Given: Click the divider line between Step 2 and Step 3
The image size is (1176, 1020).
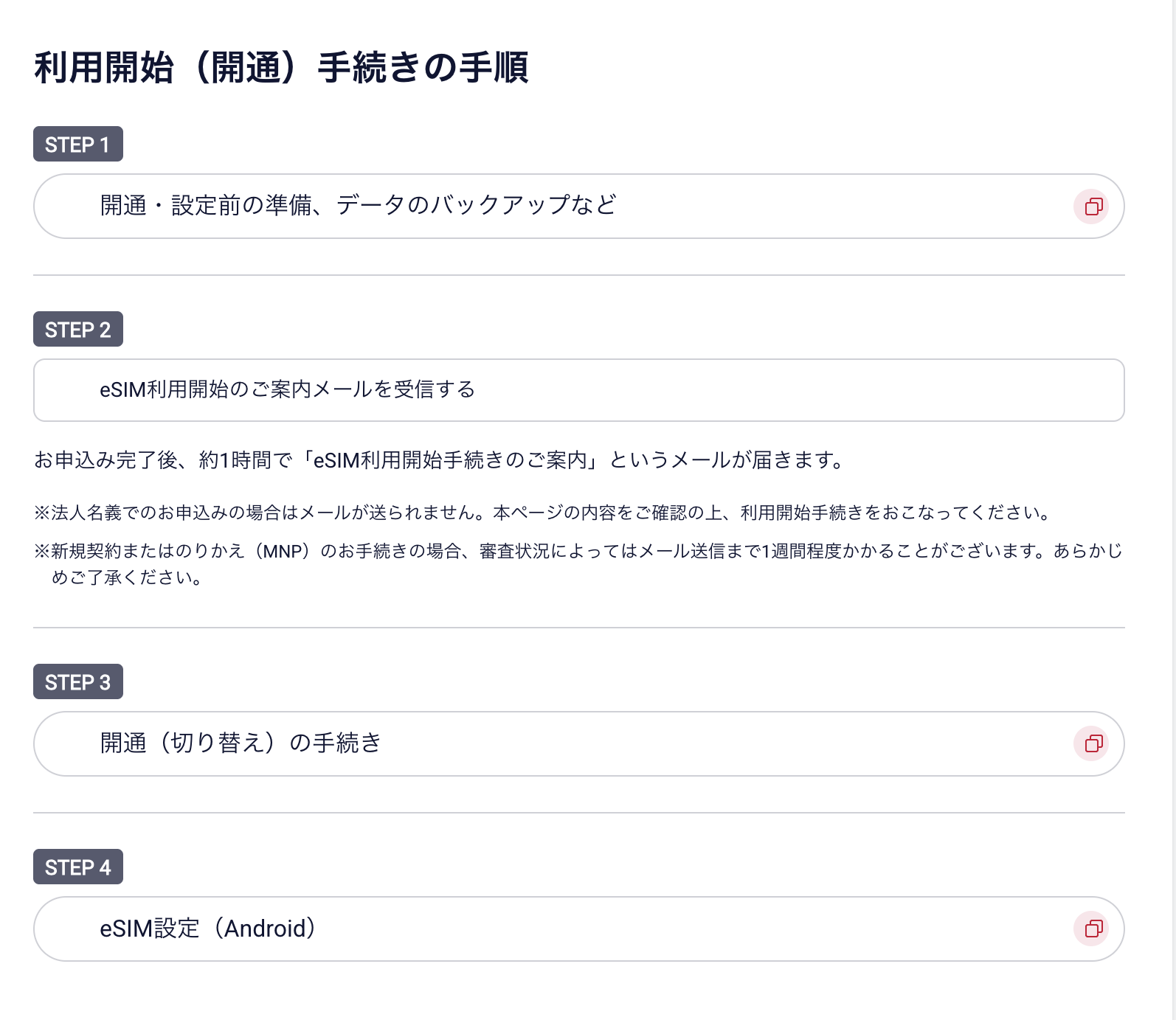Looking at the screenshot, I should pyautogui.click(x=578, y=628).
